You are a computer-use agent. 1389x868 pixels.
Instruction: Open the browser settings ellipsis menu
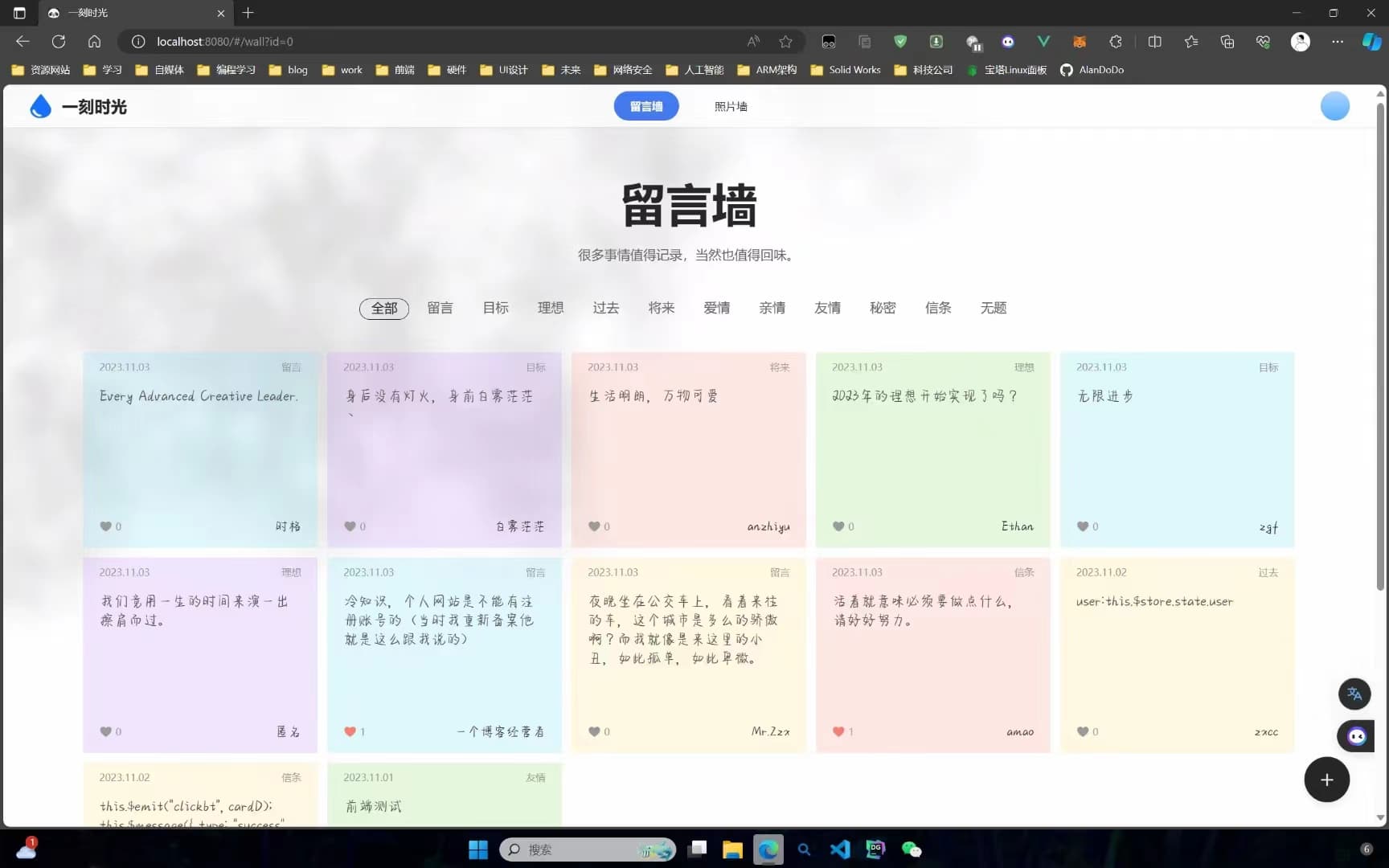(x=1338, y=42)
